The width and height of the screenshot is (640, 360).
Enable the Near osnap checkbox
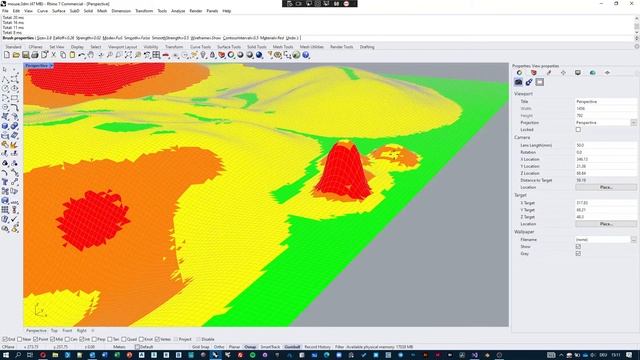point(19,339)
